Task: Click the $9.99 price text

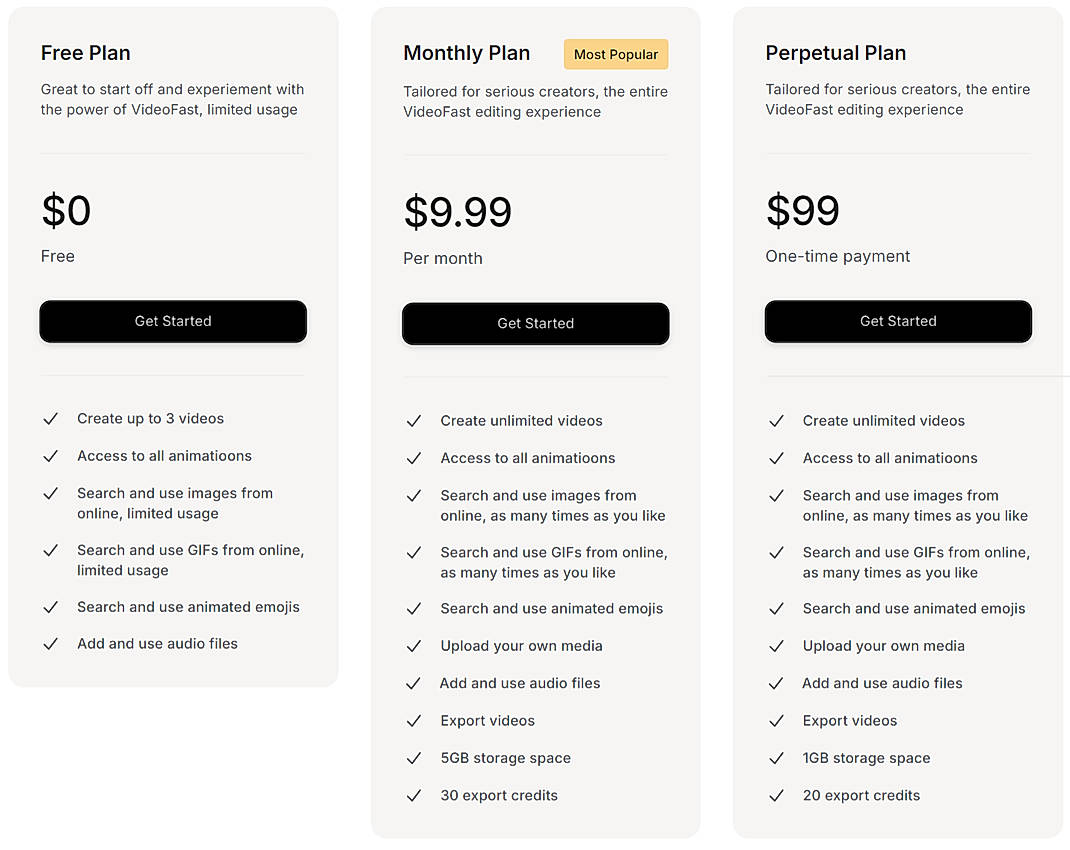Action: click(457, 211)
